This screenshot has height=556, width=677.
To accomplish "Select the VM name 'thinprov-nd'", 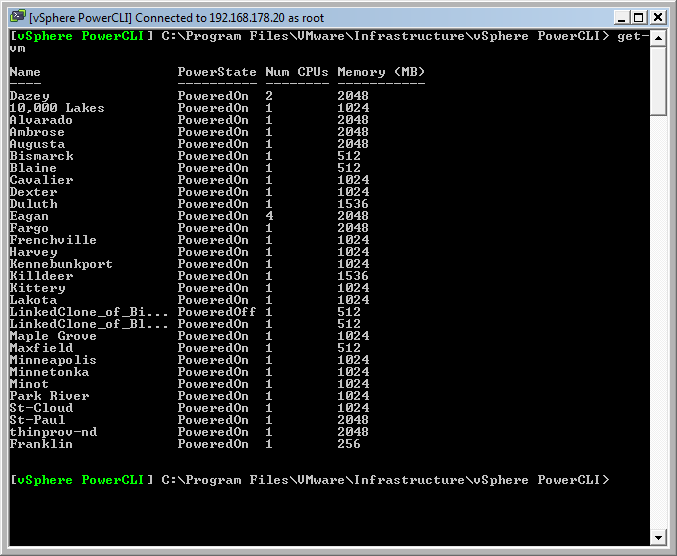I will (53, 433).
